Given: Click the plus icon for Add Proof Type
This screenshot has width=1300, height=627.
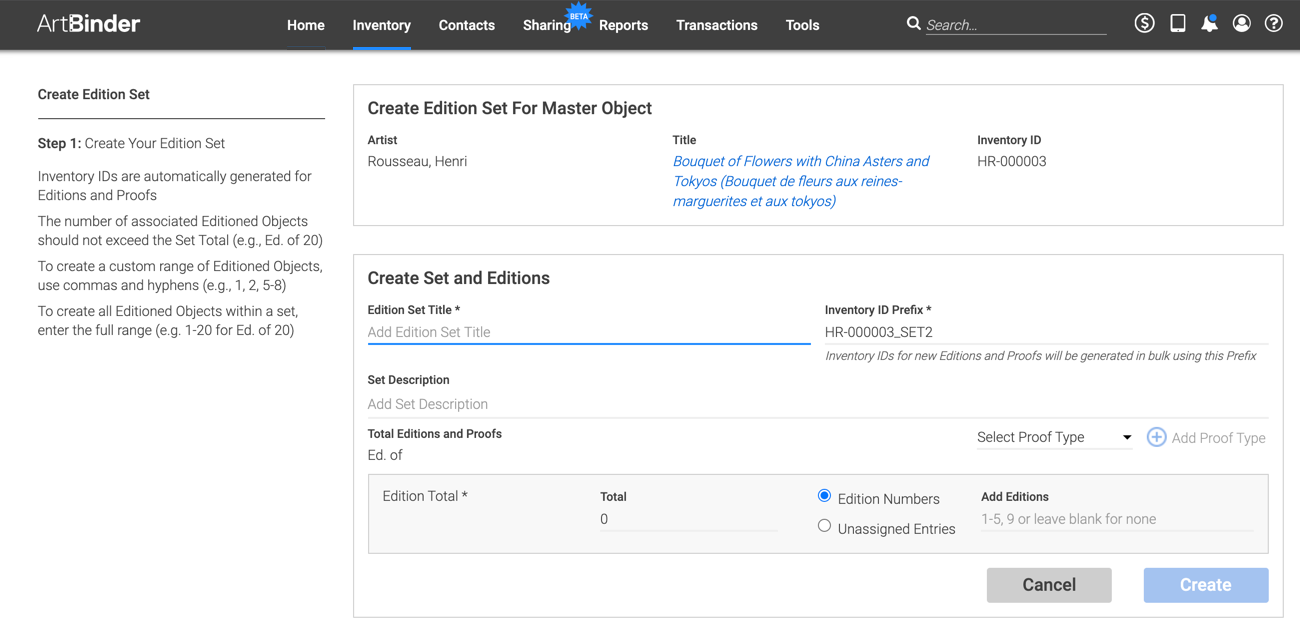Looking at the screenshot, I should tap(1156, 437).
